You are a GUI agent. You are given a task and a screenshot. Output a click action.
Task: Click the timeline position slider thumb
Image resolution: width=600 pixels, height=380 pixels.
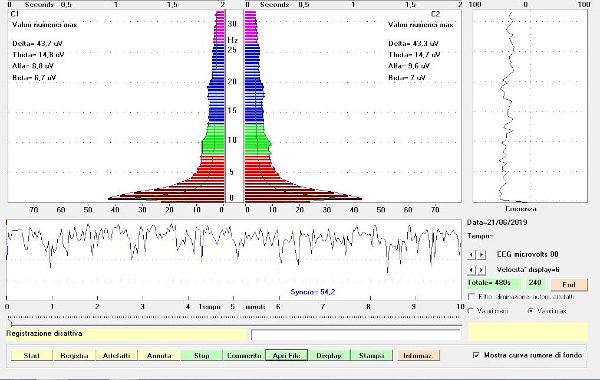click(10, 323)
